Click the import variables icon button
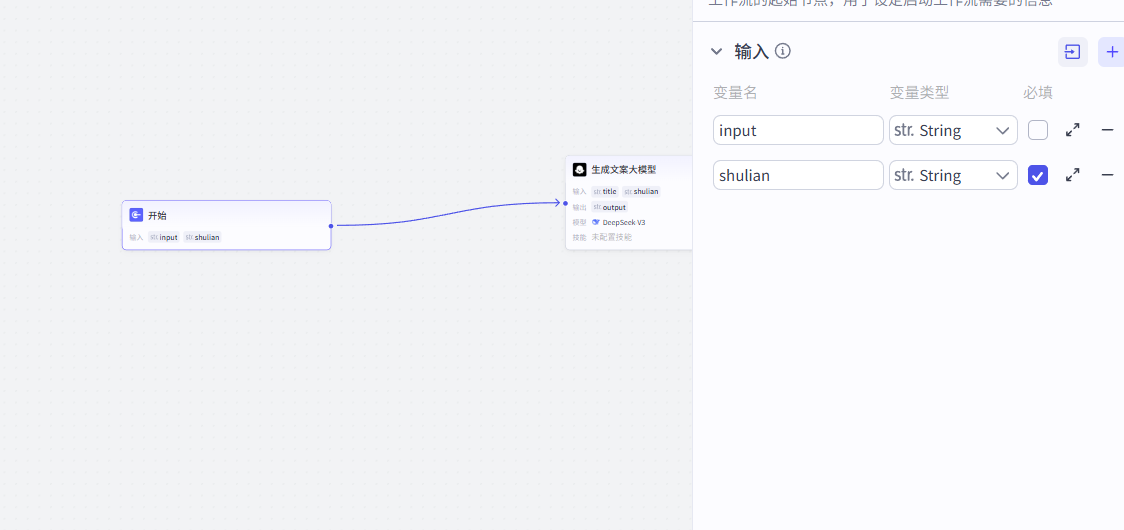 click(x=1072, y=52)
